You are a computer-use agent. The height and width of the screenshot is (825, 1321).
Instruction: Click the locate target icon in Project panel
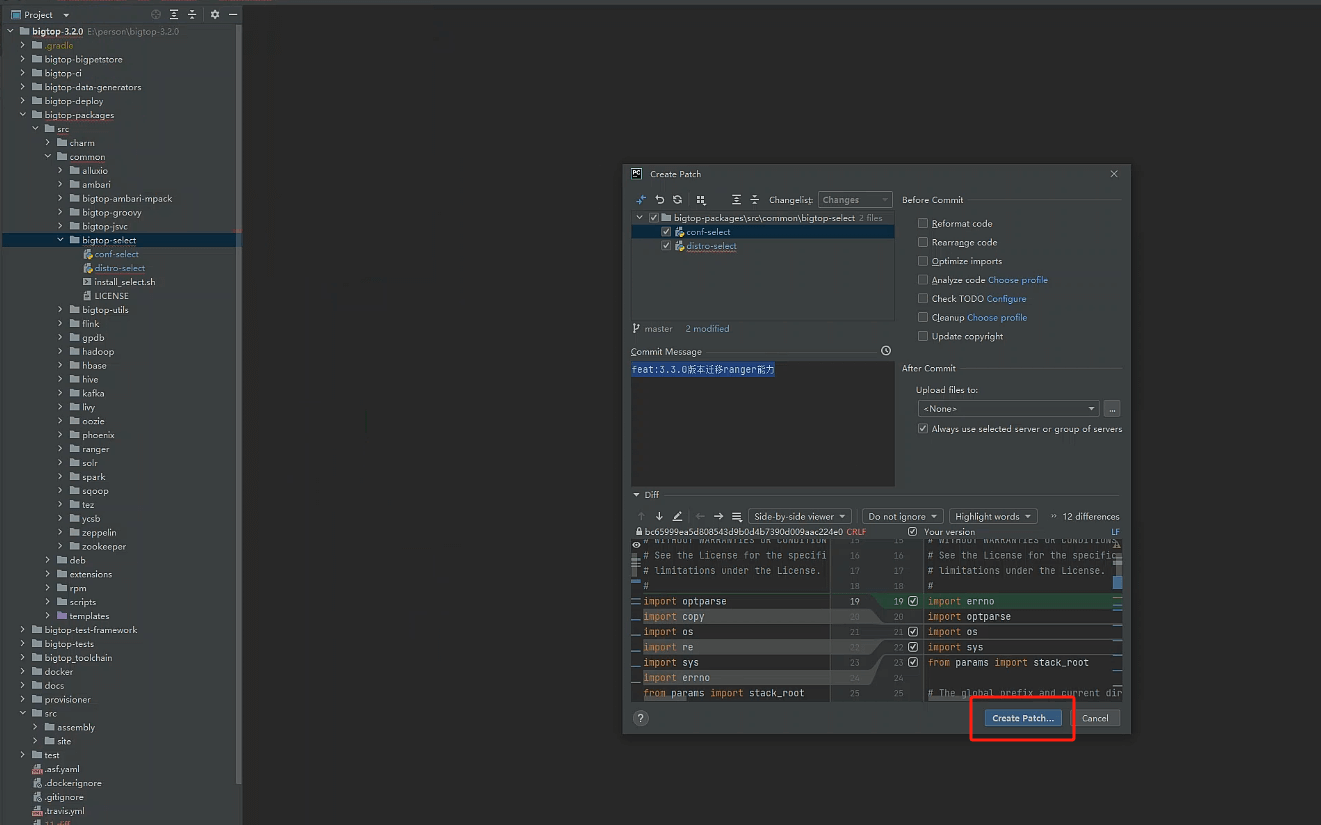pos(156,15)
